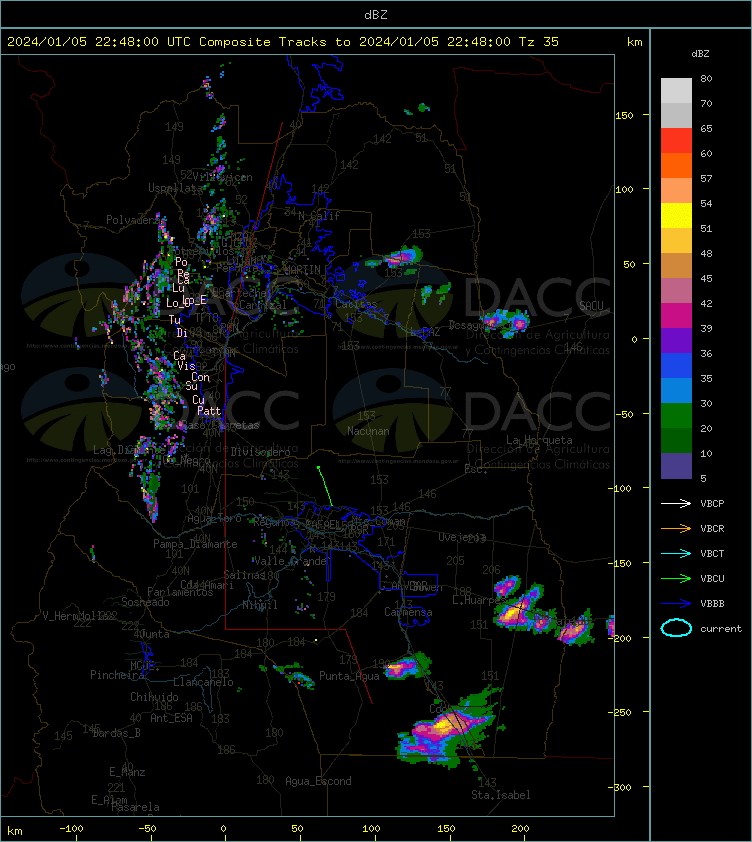
Task: Click the 'Nihuil' place label
Action: tap(260, 605)
